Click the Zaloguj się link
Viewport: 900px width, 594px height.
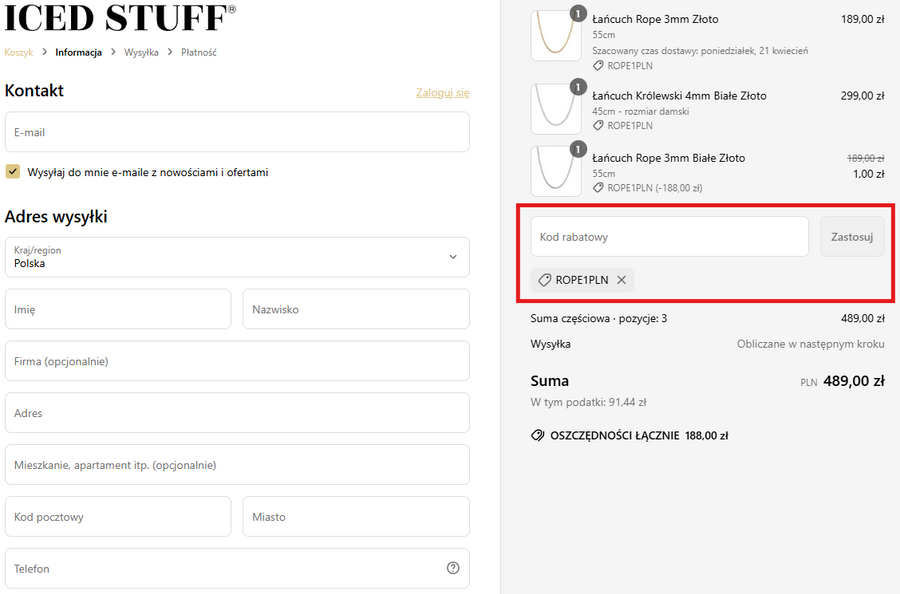[442, 93]
